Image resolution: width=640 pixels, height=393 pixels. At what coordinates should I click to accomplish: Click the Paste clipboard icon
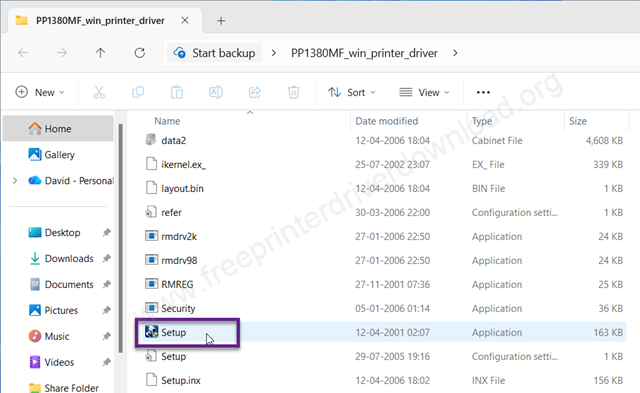tap(177, 92)
